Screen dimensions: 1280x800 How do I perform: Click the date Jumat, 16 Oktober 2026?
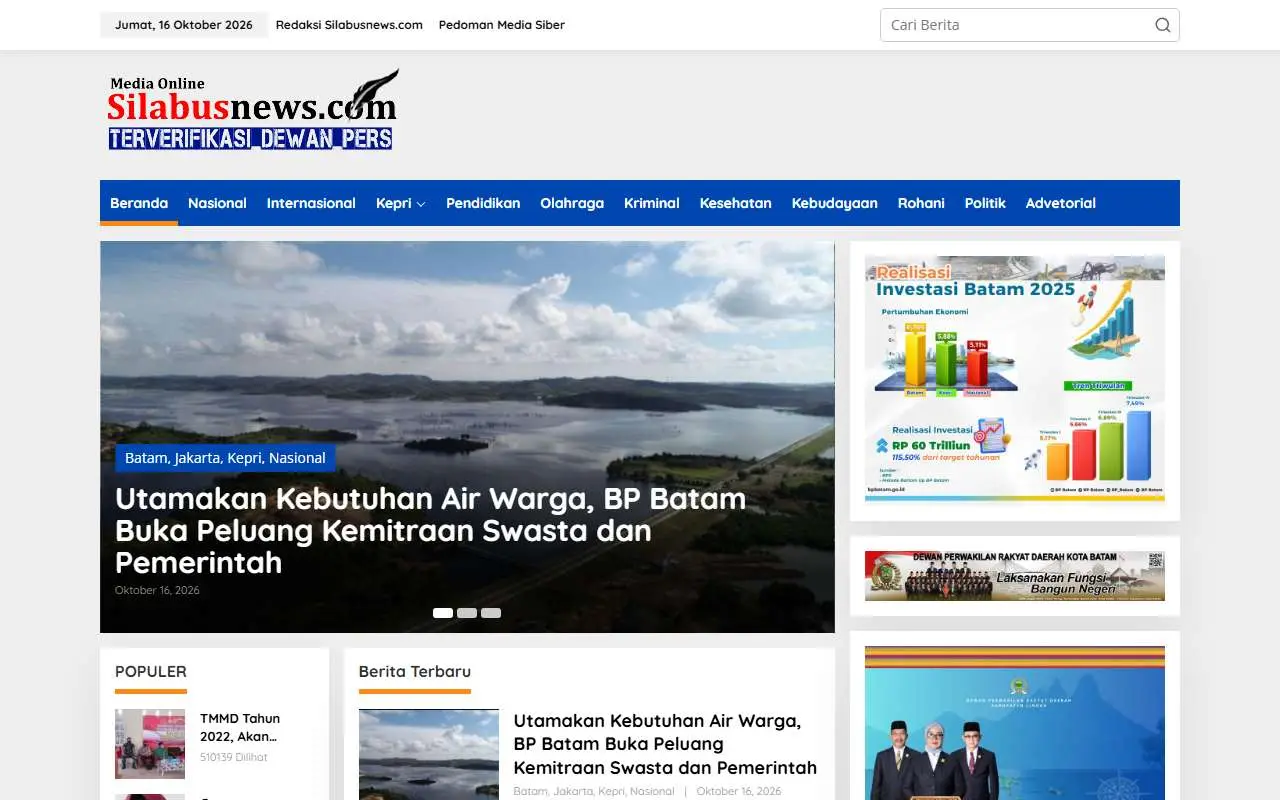[x=184, y=25]
